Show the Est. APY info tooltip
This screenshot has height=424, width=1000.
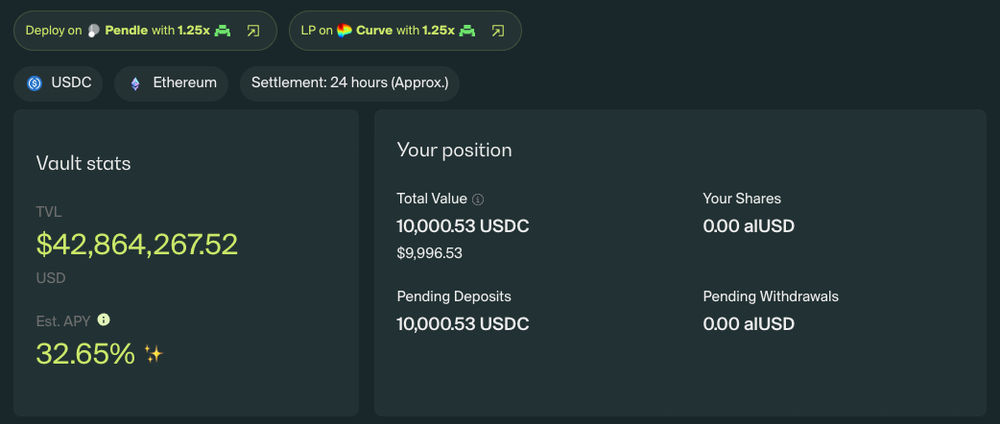103,320
